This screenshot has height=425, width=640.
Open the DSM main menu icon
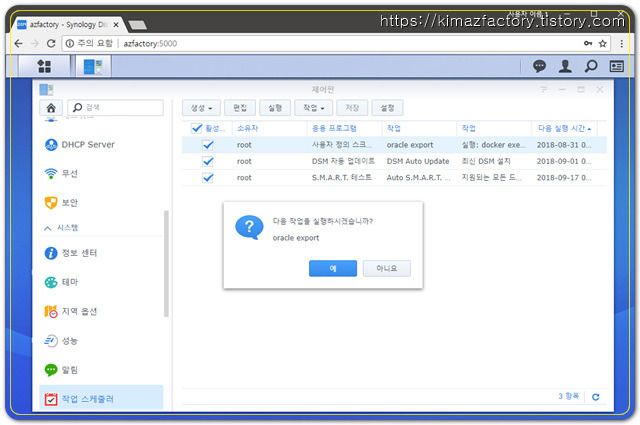coord(44,66)
